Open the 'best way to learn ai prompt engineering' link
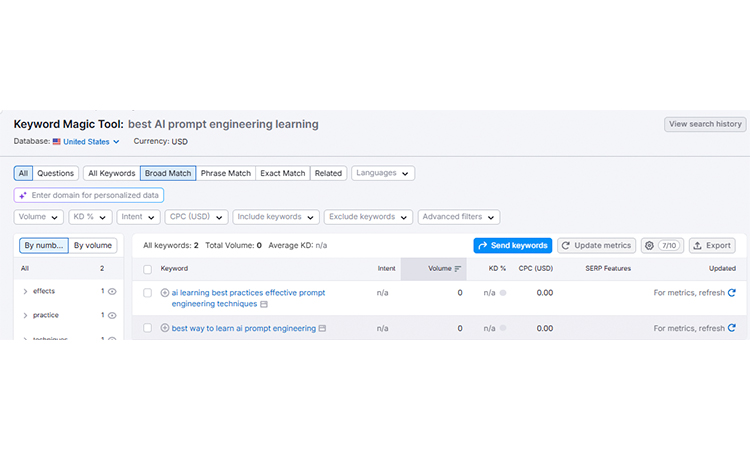750x450 pixels. pos(243,329)
